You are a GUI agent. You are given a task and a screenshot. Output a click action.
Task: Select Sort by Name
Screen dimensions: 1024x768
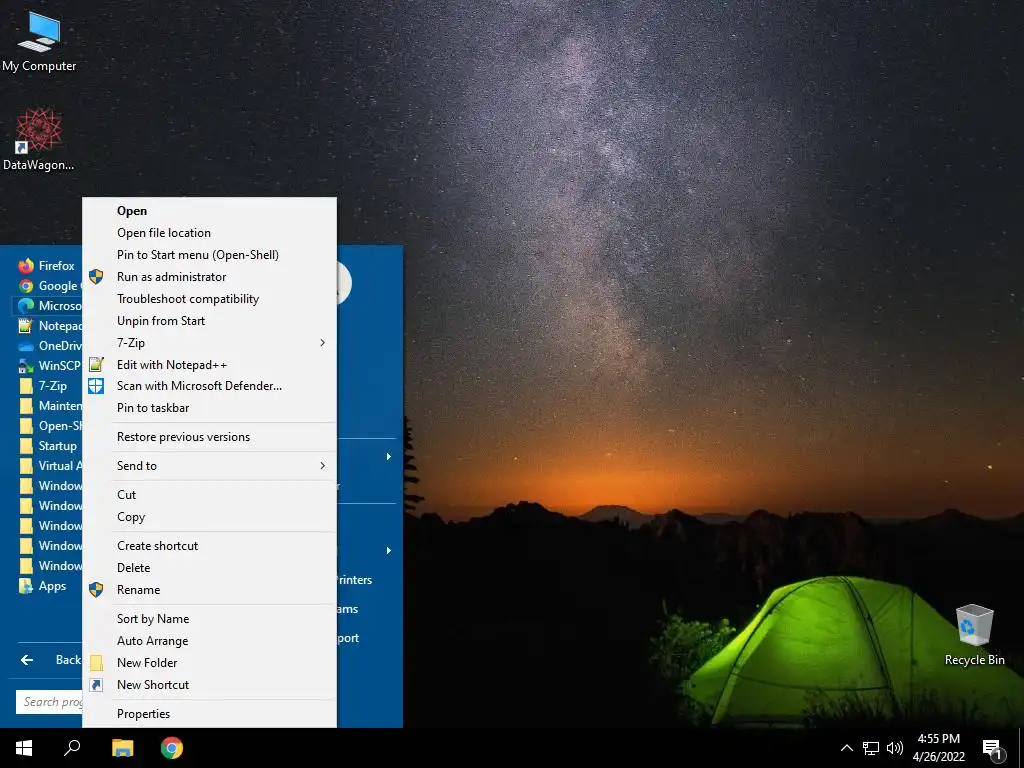click(210, 618)
